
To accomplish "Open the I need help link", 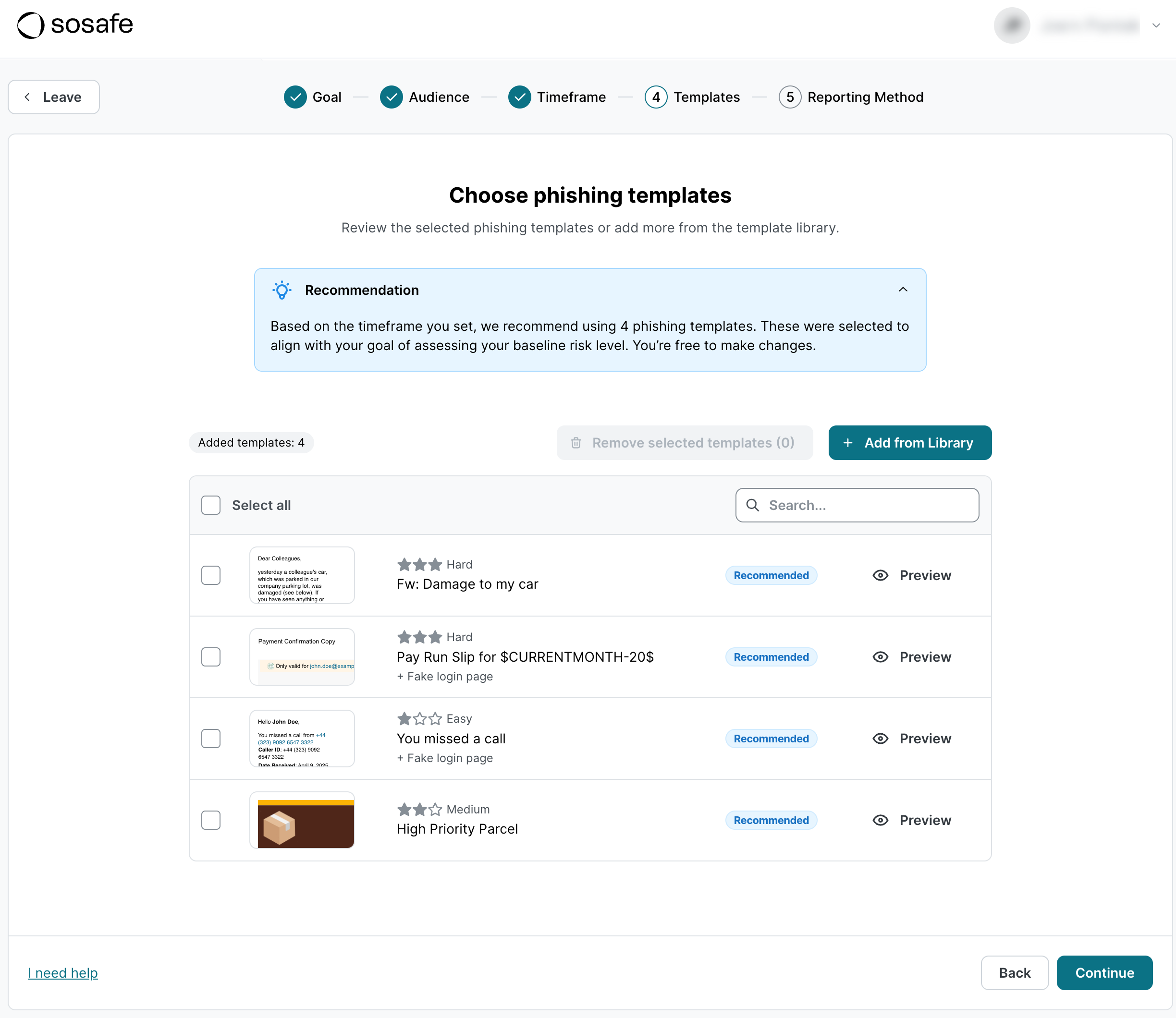I will (62, 973).
